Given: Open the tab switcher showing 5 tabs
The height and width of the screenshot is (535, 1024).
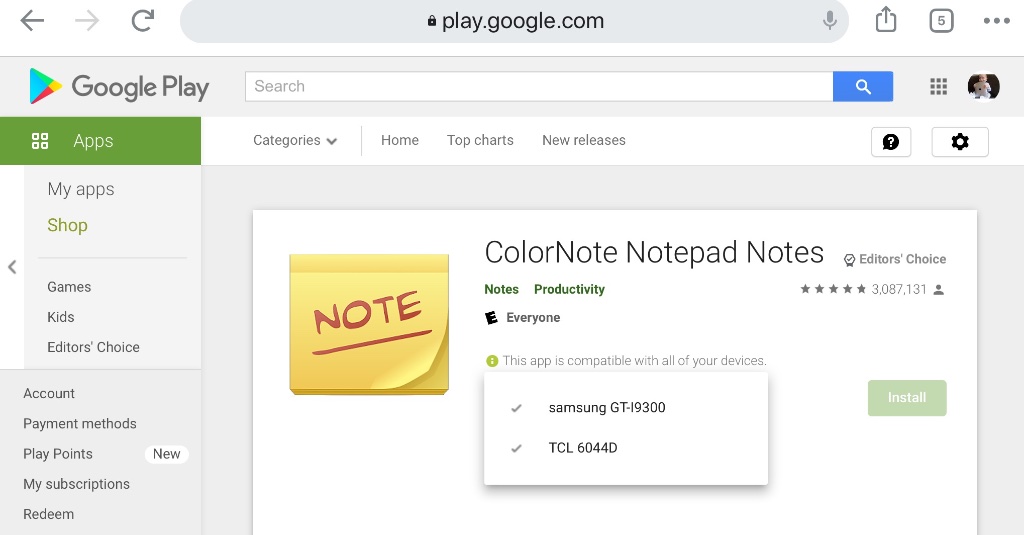Looking at the screenshot, I should (941, 21).
